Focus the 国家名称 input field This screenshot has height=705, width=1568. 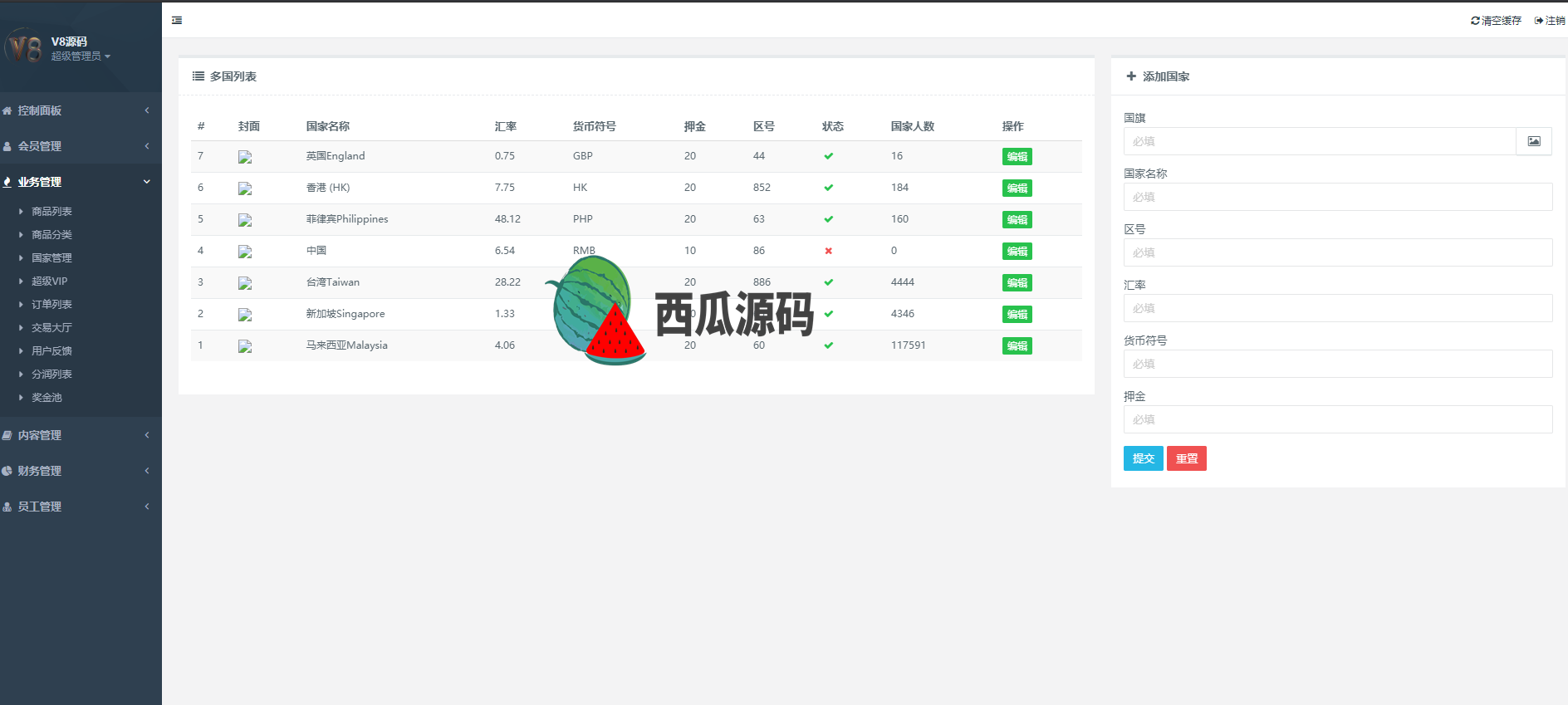1338,197
